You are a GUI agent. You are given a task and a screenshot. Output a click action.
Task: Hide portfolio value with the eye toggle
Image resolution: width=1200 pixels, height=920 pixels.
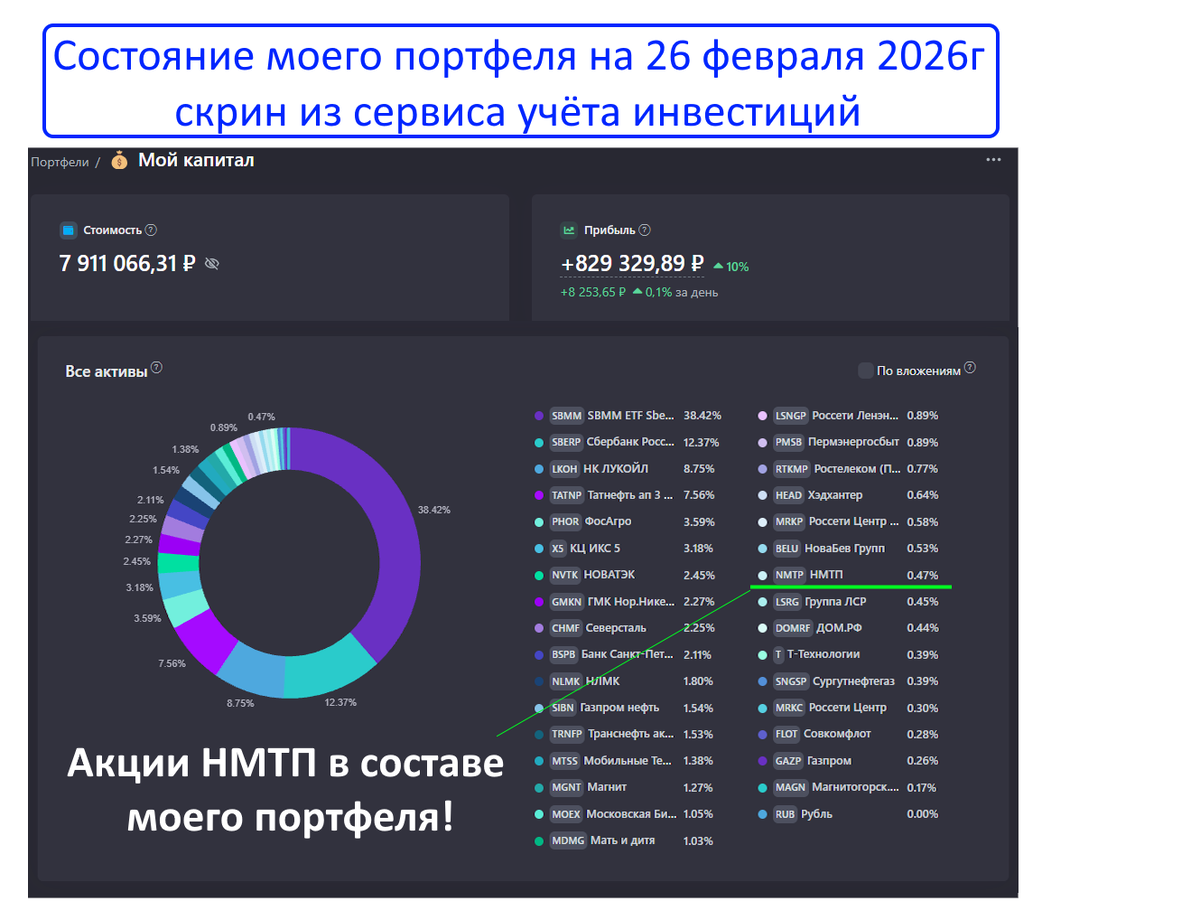(210, 264)
